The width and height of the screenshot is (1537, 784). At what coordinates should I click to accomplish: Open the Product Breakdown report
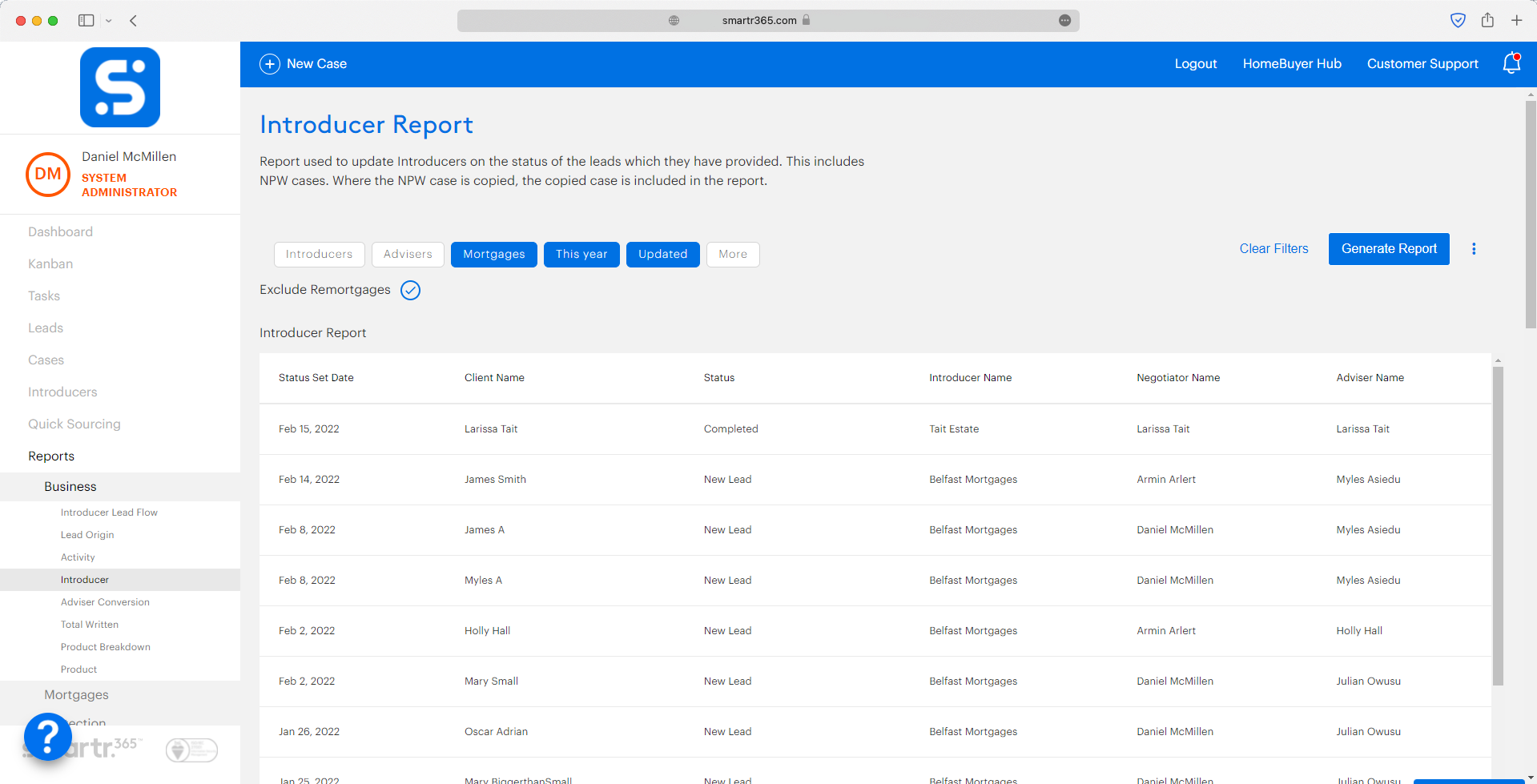(x=106, y=647)
